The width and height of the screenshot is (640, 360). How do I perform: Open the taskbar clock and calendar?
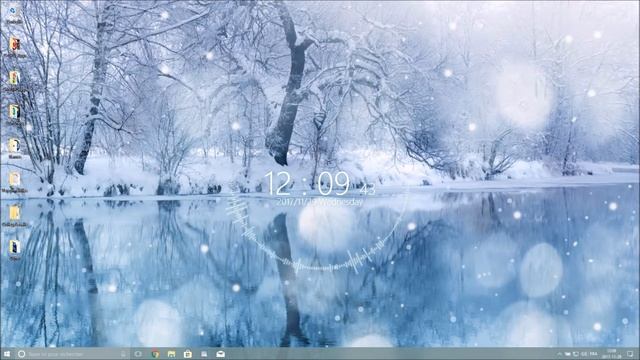(x=611, y=353)
